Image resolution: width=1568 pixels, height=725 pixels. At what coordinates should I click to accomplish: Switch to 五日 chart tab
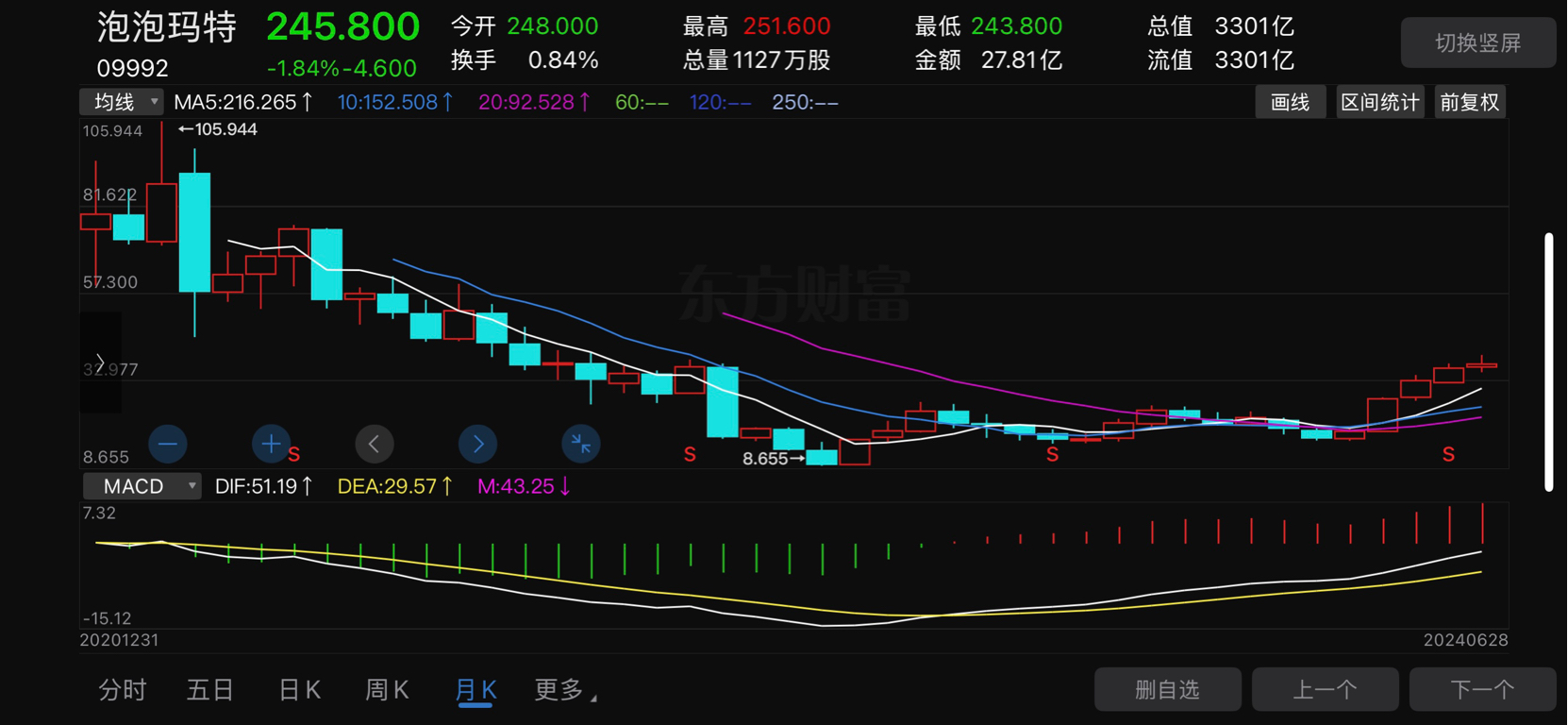(x=210, y=690)
